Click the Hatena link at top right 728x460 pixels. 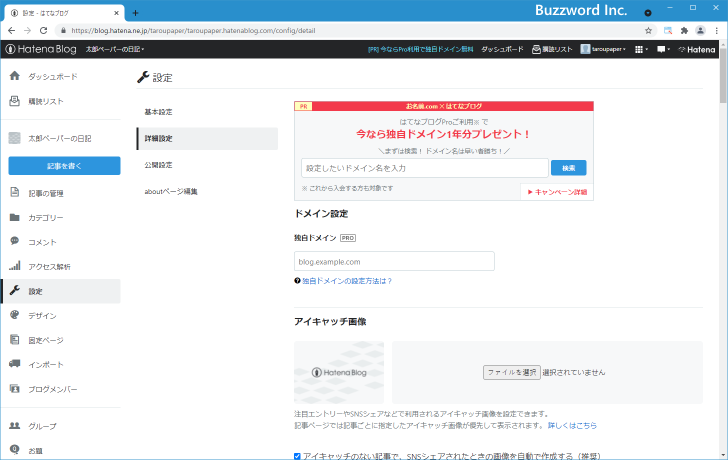point(697,49)
